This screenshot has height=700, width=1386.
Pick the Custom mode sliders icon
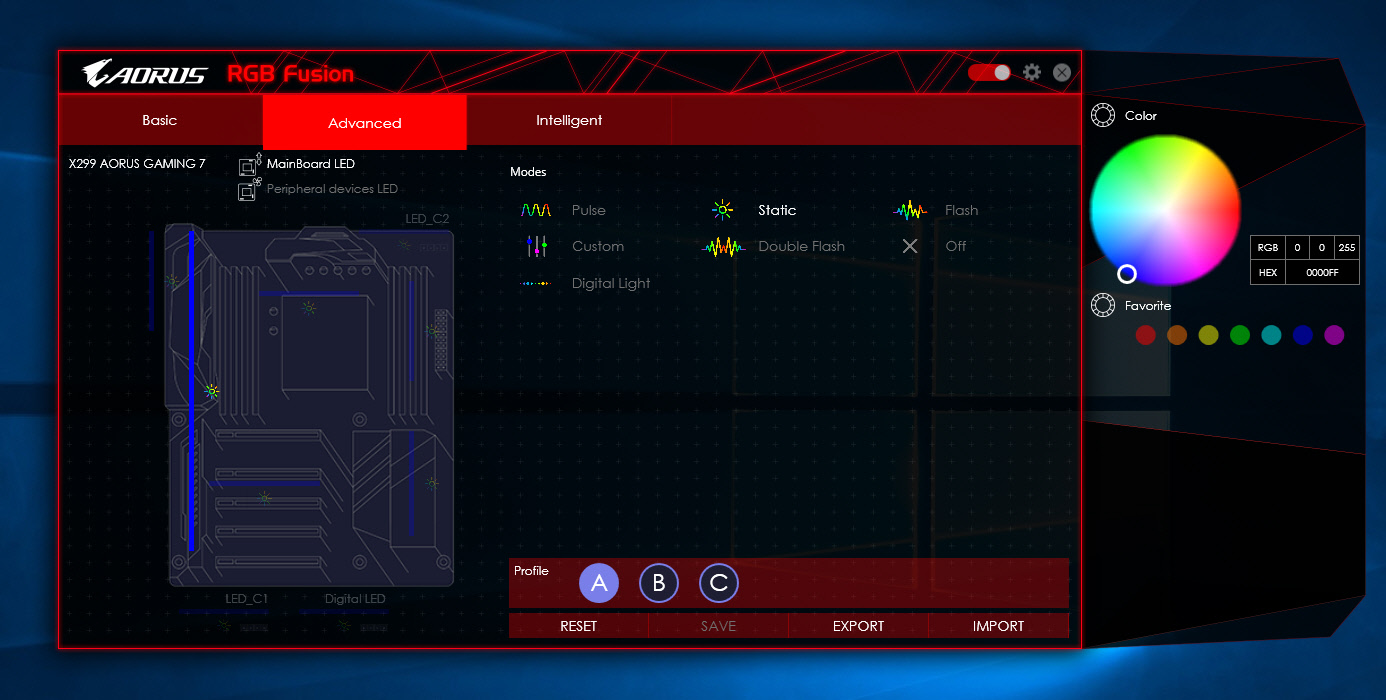pos(536,246)
